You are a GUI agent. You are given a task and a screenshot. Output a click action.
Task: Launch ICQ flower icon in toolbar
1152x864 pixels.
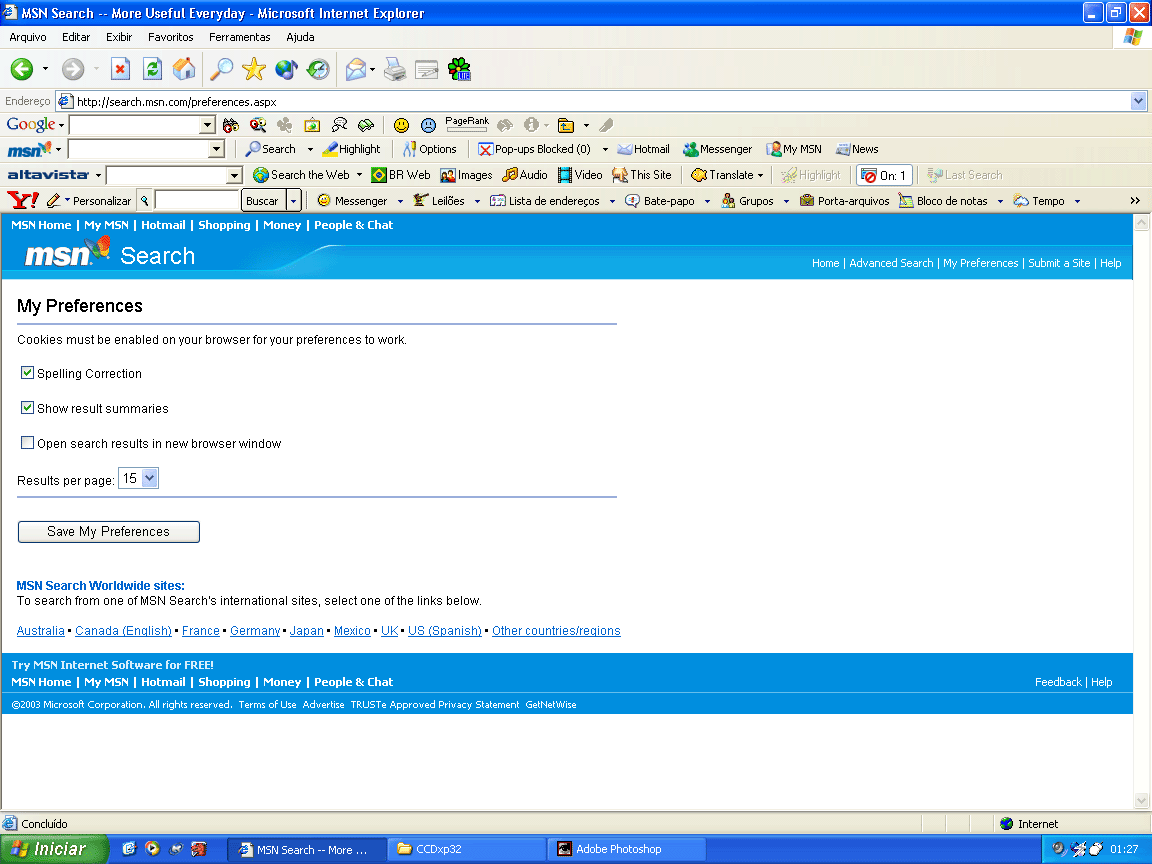coord(459,69)
